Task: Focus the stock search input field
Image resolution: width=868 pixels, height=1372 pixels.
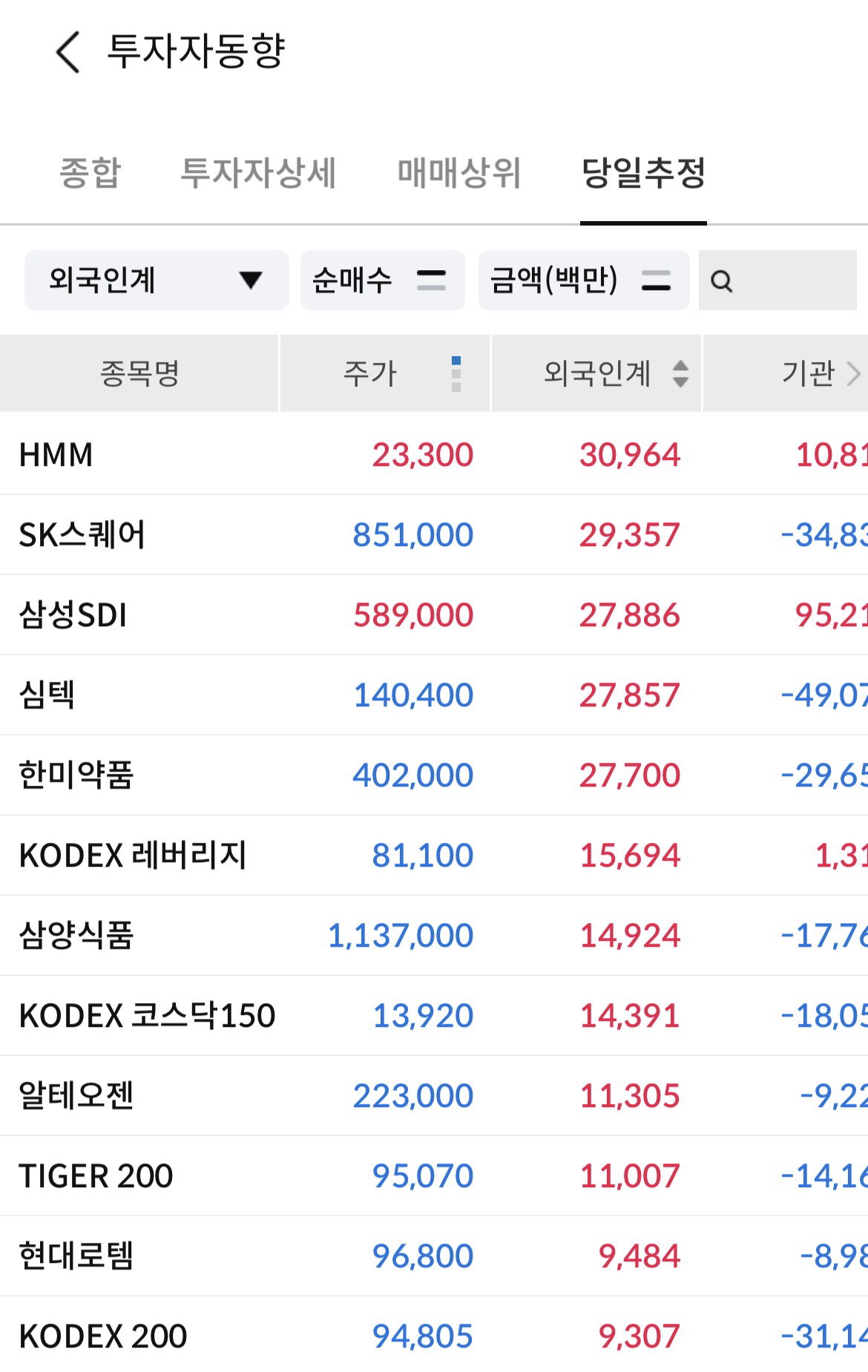Action: pyautogui.click(x=777, y=280)
